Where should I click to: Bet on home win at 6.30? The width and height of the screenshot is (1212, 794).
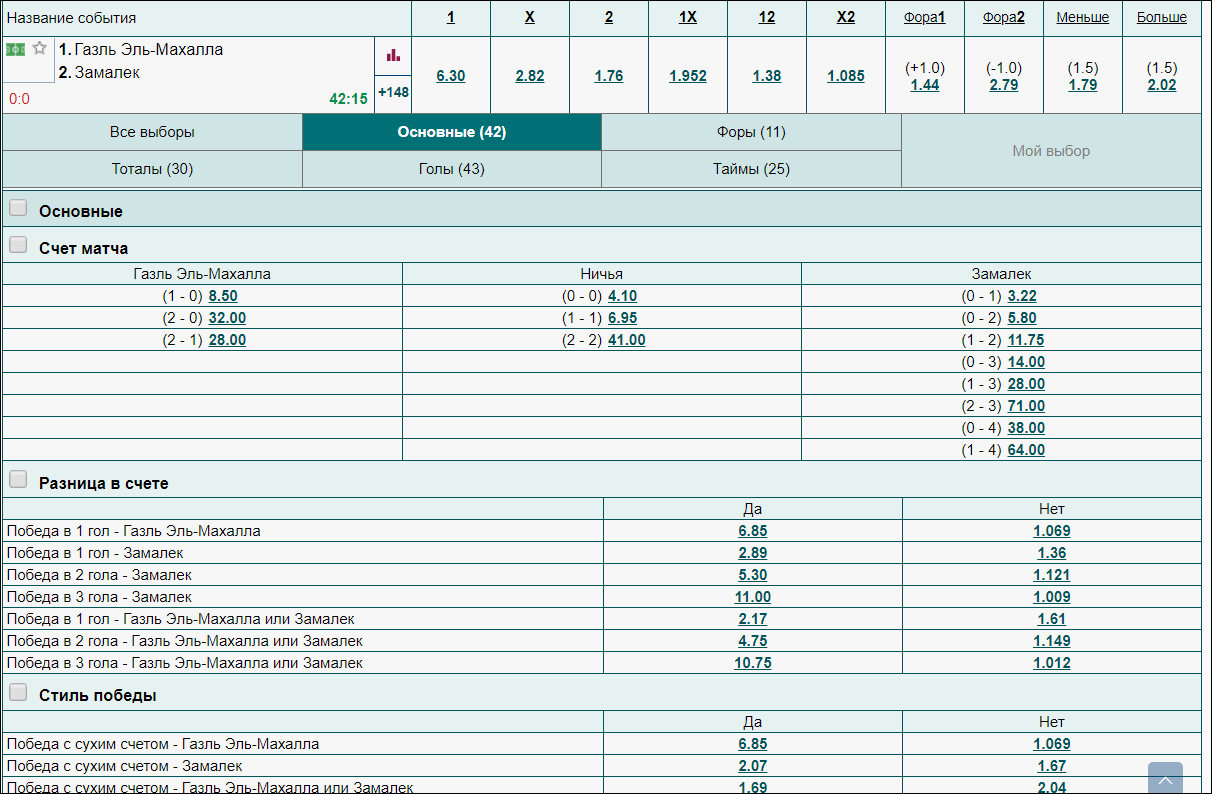pos(451,76)
